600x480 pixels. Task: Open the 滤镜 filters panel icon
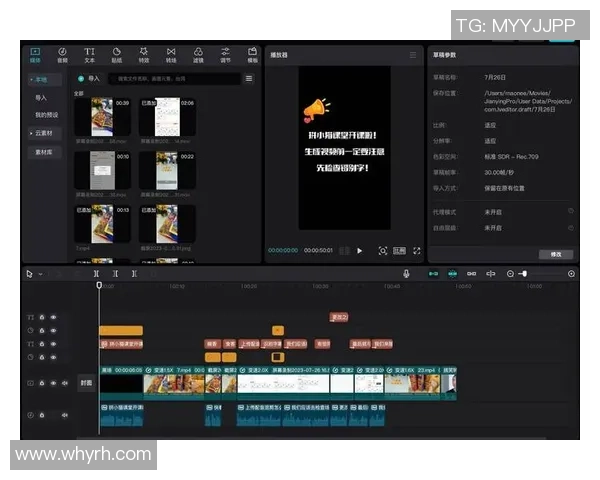[x=198, y=54]
